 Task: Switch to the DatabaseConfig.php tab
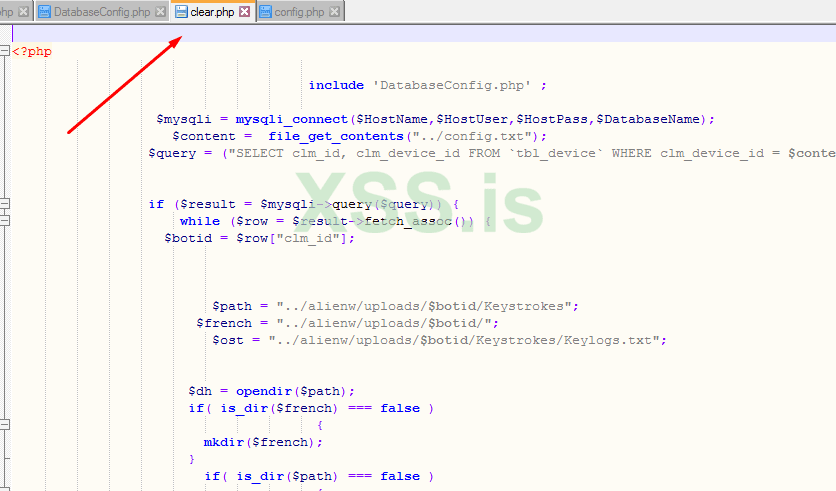pyautogui.click(x=102, y=12)
